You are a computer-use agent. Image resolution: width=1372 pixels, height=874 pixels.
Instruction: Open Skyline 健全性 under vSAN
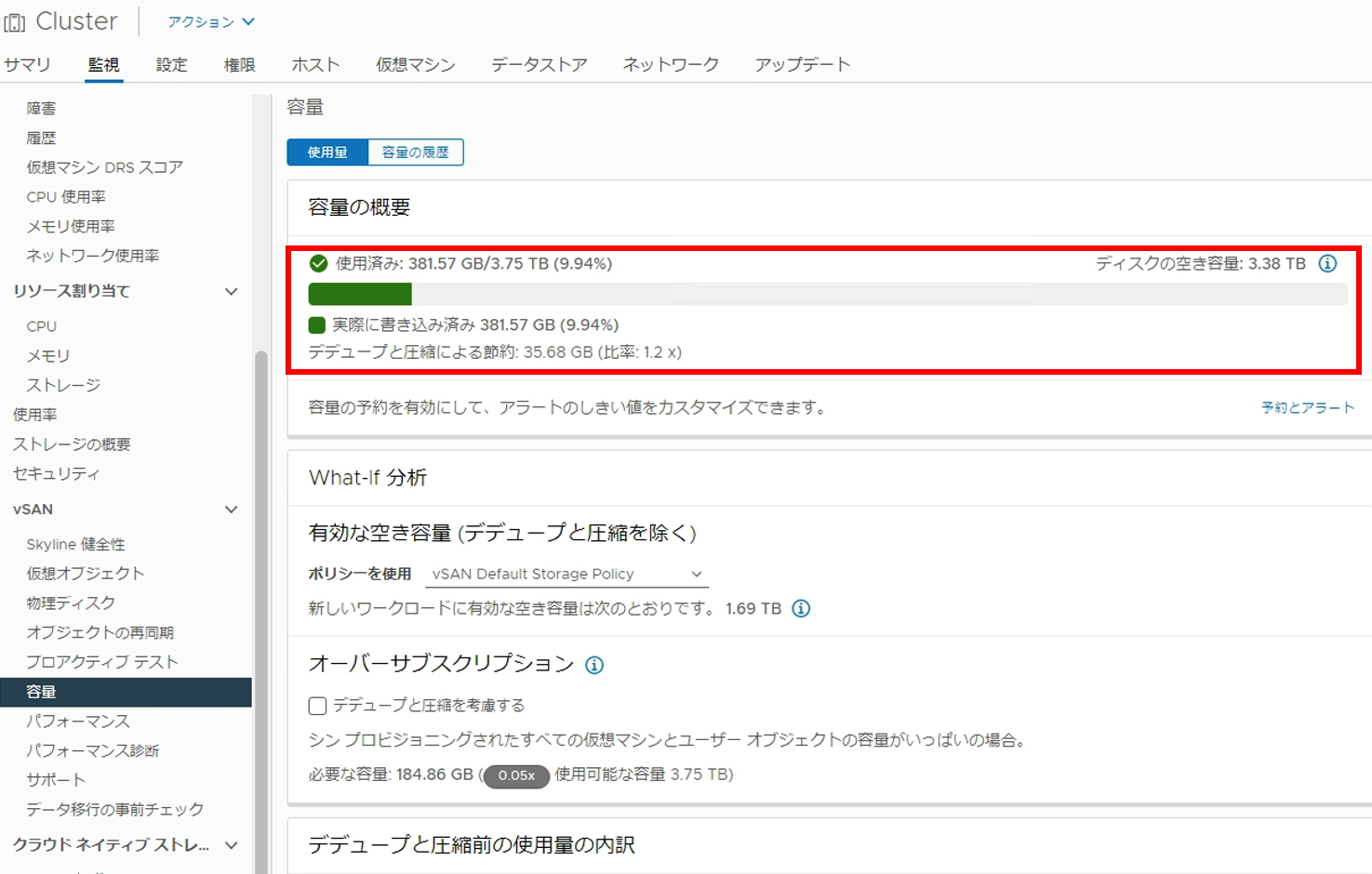point(75,545)
